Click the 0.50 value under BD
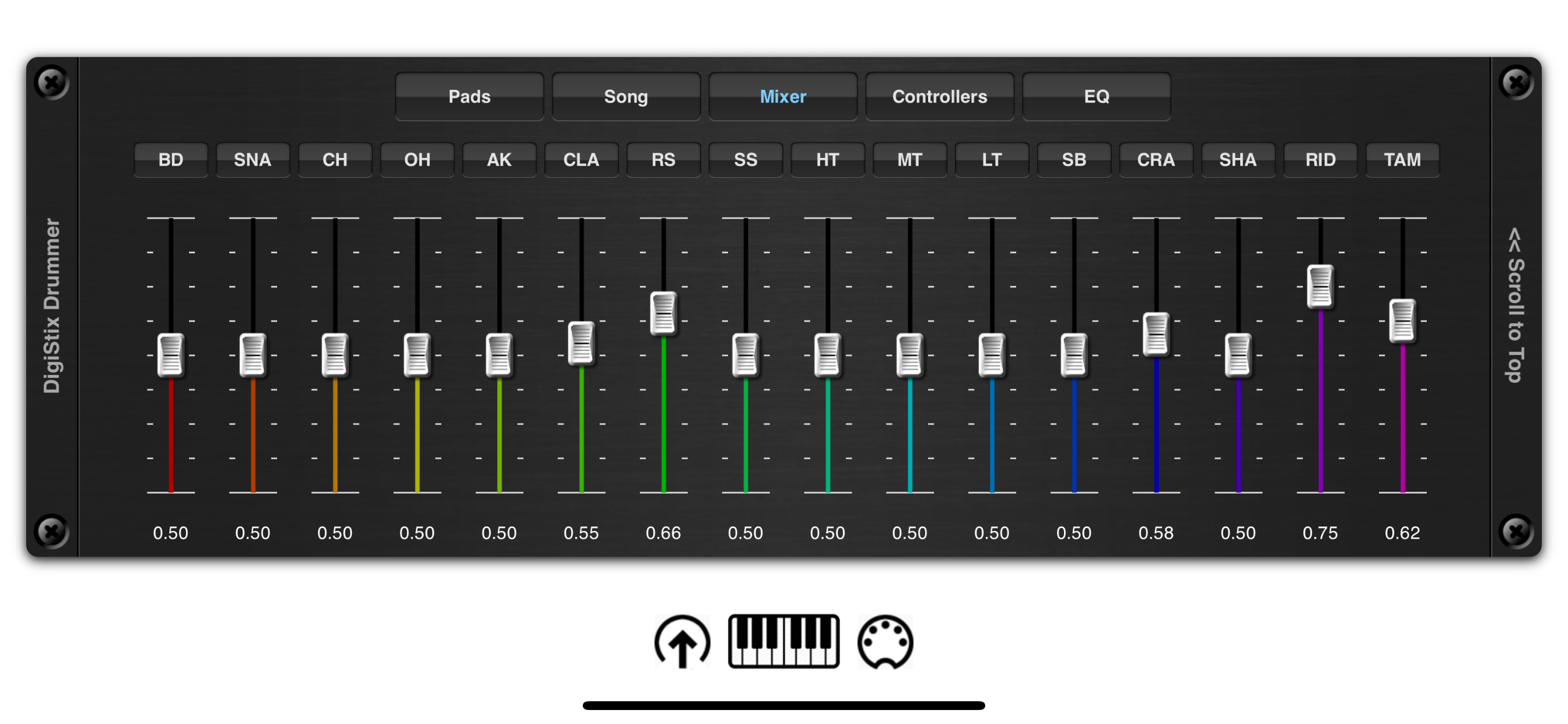1568x724 pixels. coord(170,533)
